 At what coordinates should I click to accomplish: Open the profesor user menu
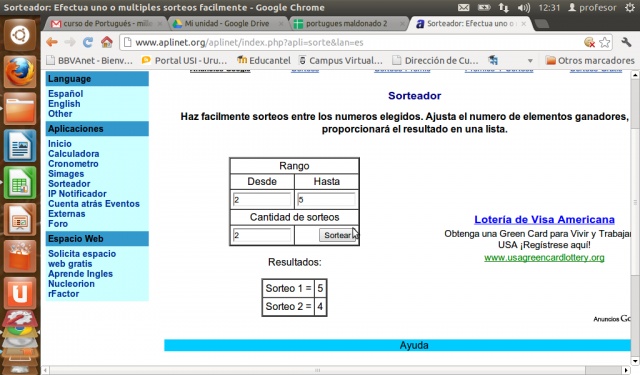click(x=592, y=7)
